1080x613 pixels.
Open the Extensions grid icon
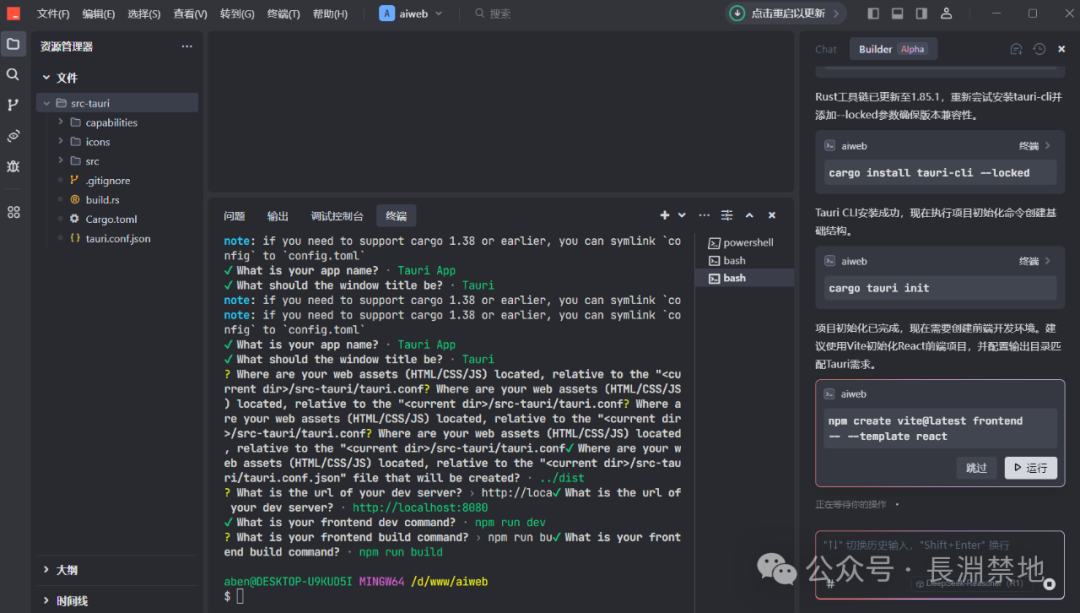(13, 212)
